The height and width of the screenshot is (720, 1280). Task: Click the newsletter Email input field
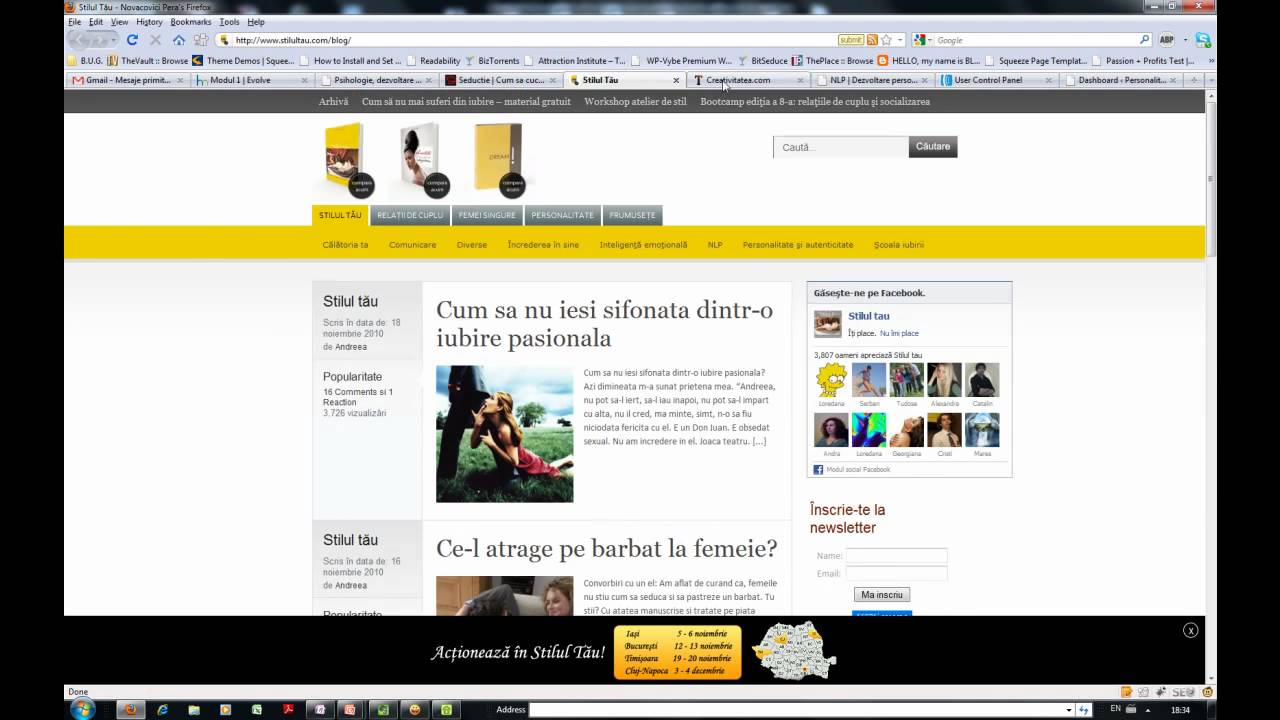(x=896, y=574)
